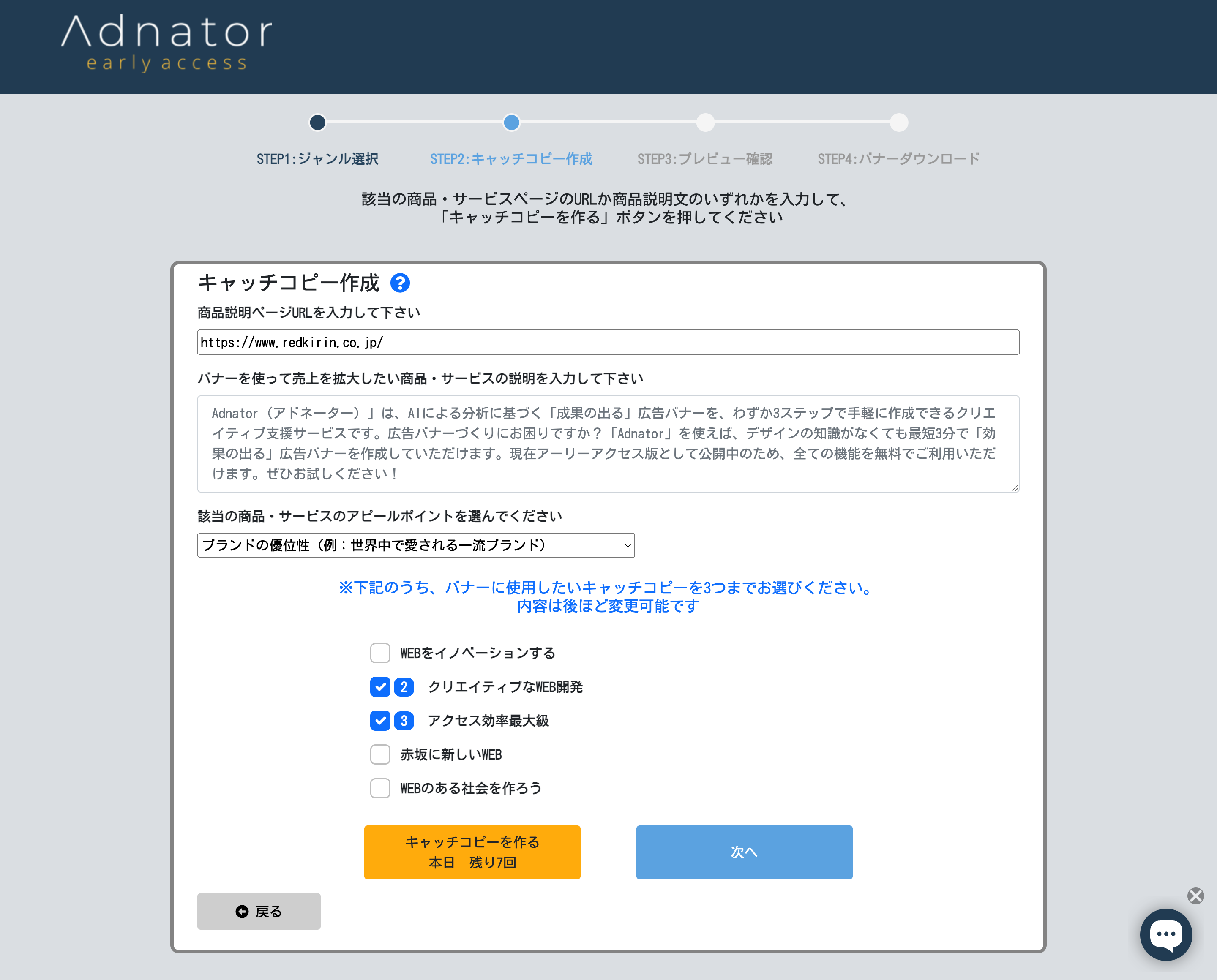Click the label '商品説明ページURLを入力して下さい'
1217x980 pixels.
pos(309,313)
